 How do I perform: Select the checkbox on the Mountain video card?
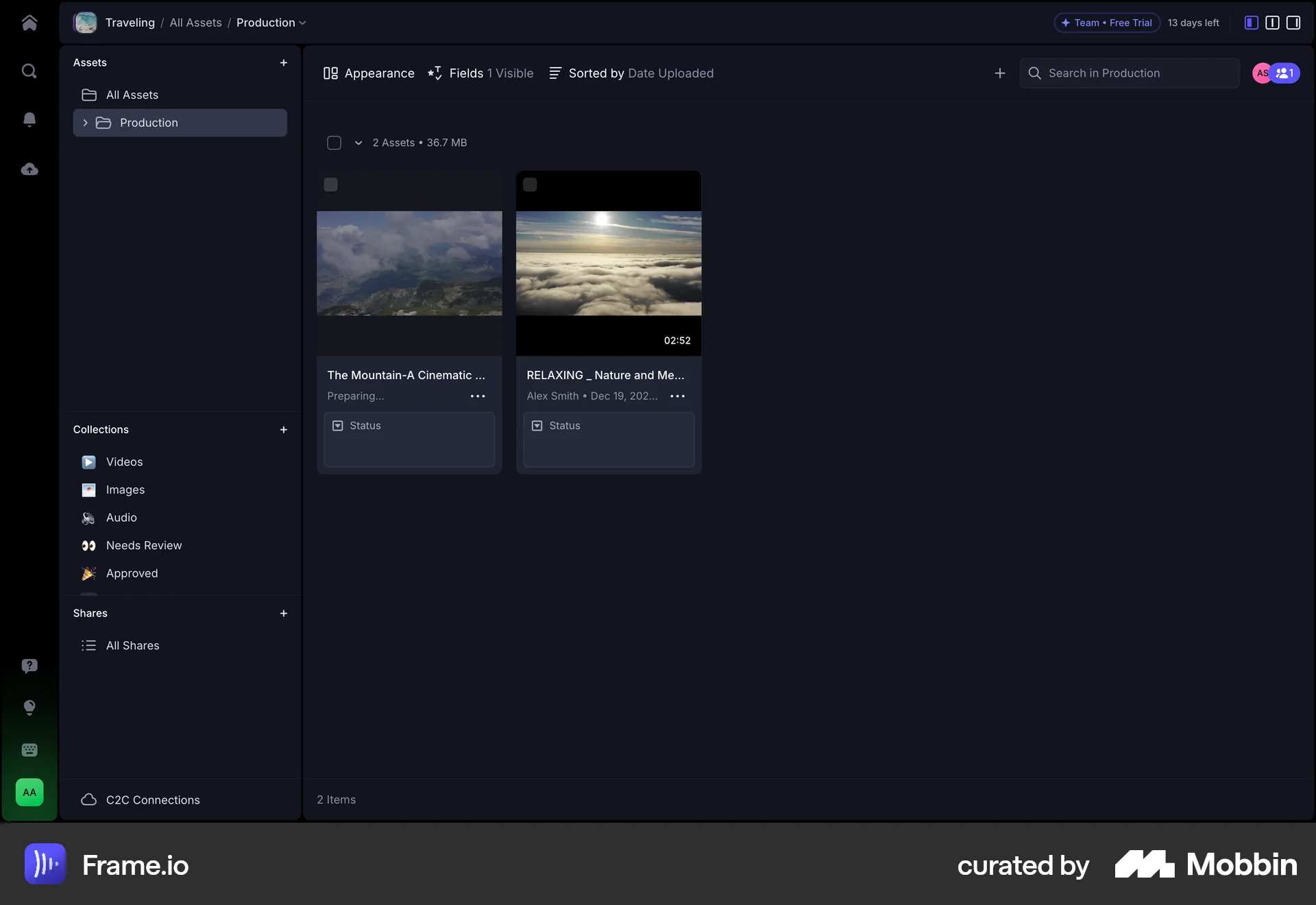[x=331, y=184]
